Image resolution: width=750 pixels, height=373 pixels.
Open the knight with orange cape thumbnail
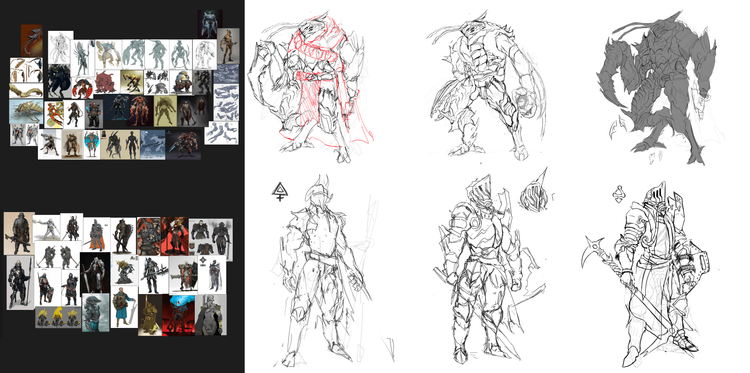[97, 234]
